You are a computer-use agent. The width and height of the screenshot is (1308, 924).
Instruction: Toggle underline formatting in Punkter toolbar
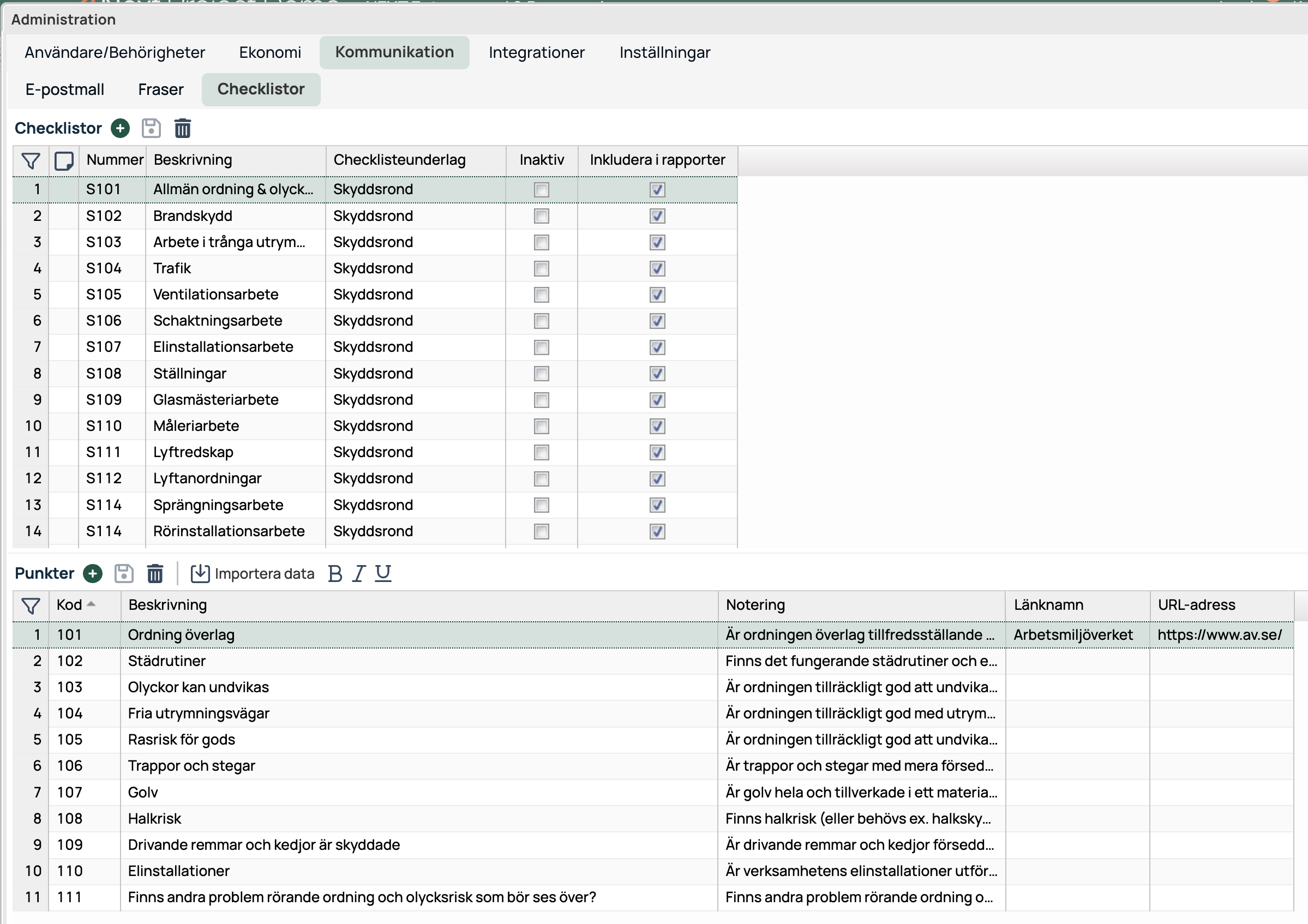[383, 573]
